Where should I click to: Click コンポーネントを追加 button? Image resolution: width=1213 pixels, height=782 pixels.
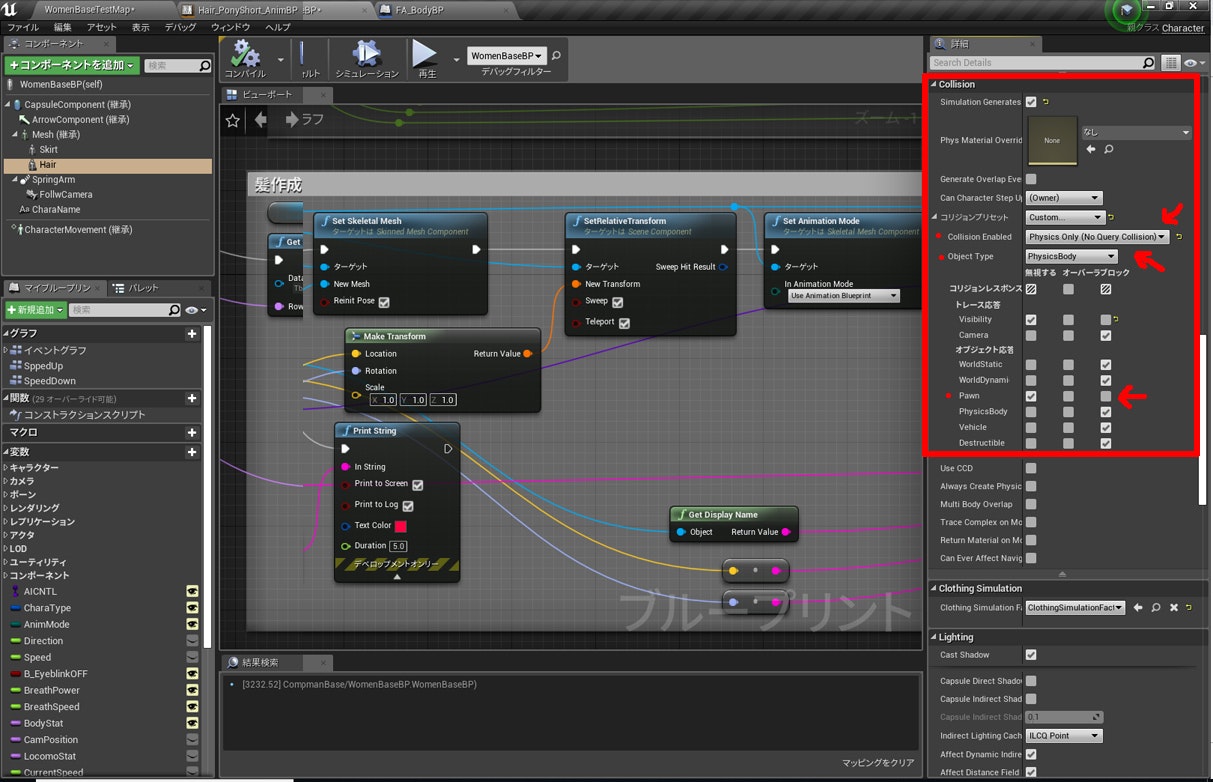pyautogui.click(x=73, y=65)
